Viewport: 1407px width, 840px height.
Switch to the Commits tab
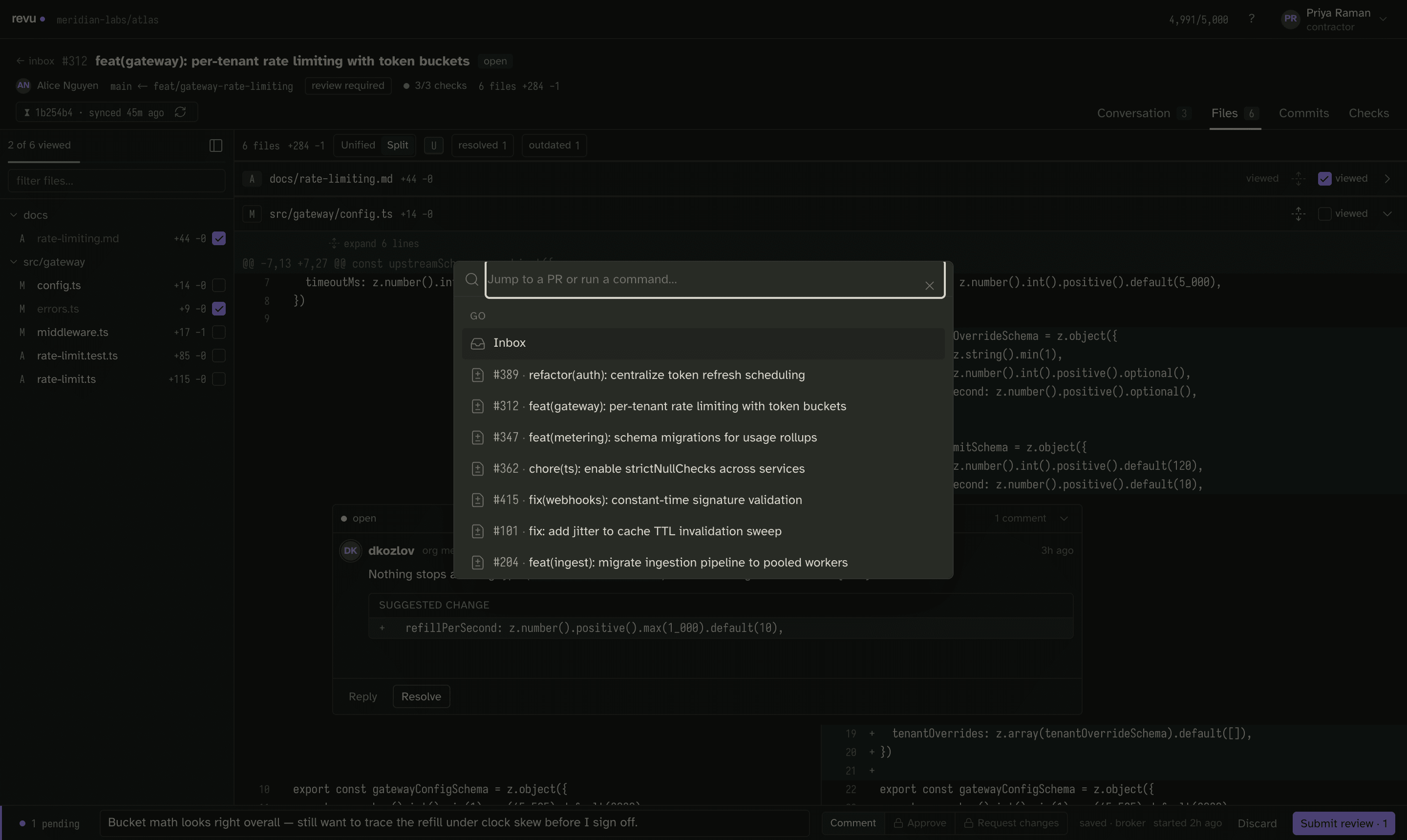(x=1303, y=113)
